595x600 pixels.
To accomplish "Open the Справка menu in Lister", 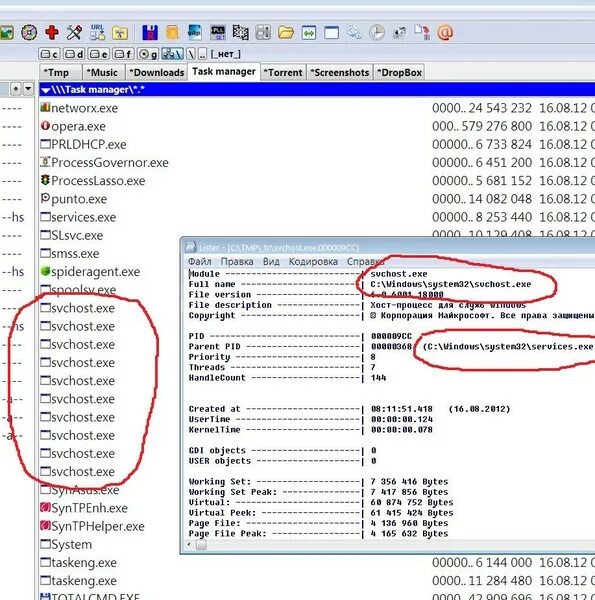I will pyautogui.click(x=365, y=262).
